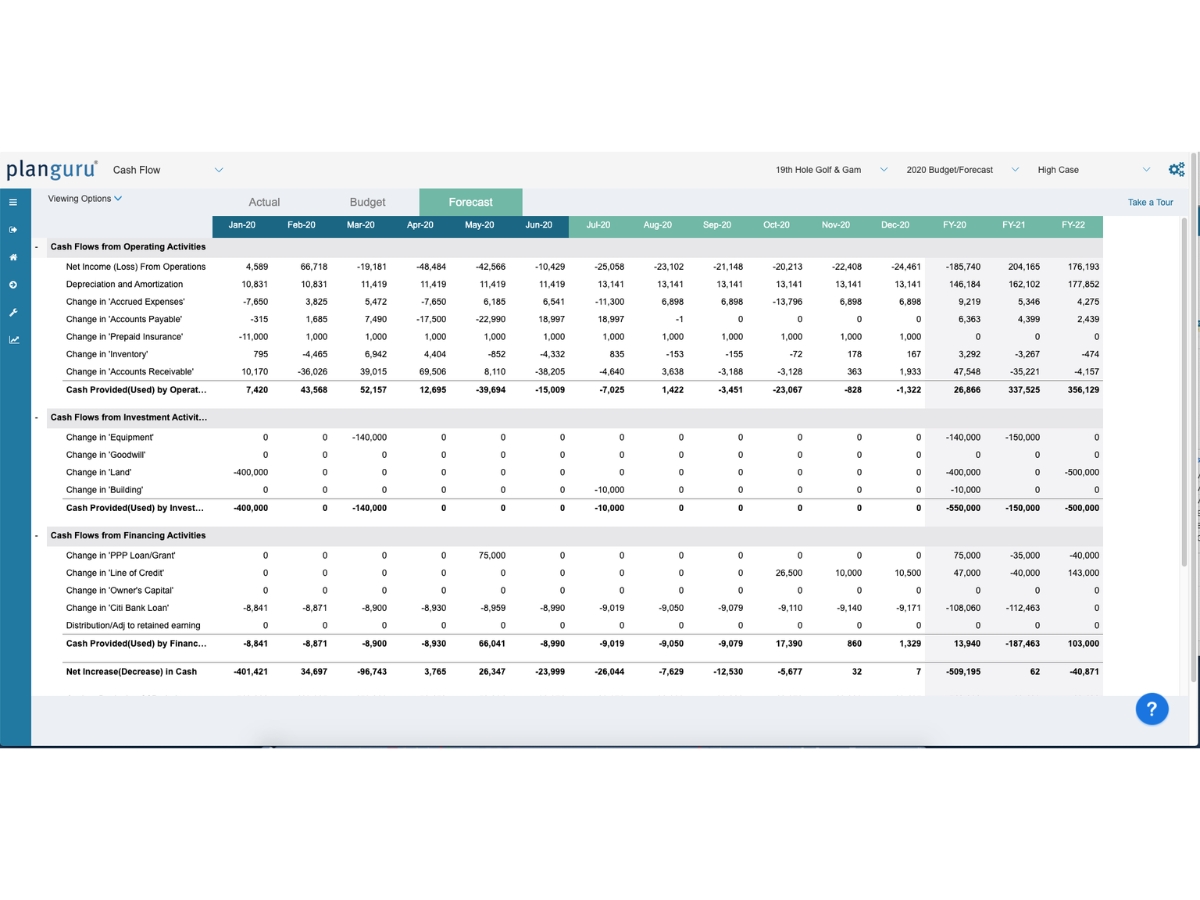Click the Change in 'Land' row label

tap(99, 472)
